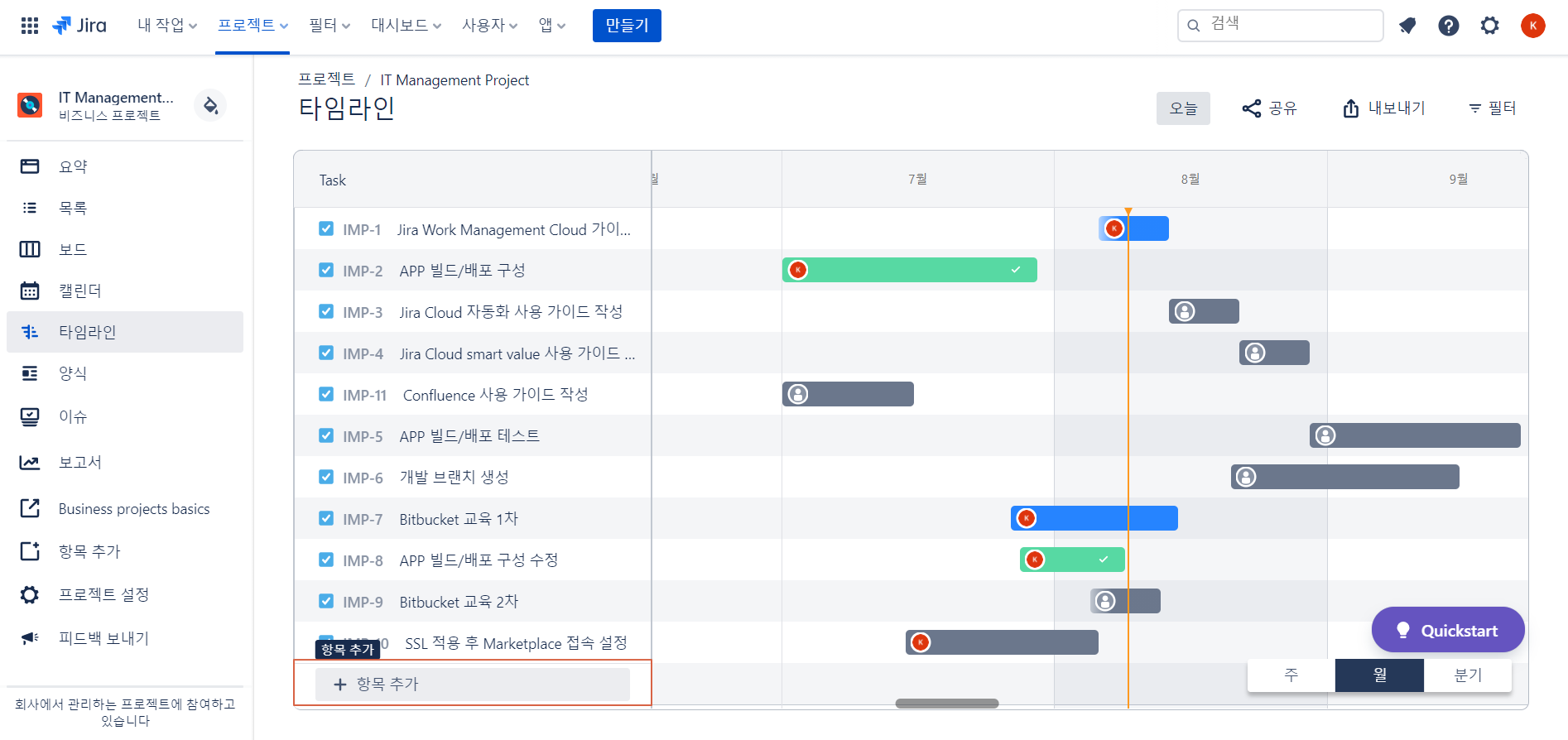
Task: Click the IT Management project avatar icon
Action: click(x=30, y=105)
